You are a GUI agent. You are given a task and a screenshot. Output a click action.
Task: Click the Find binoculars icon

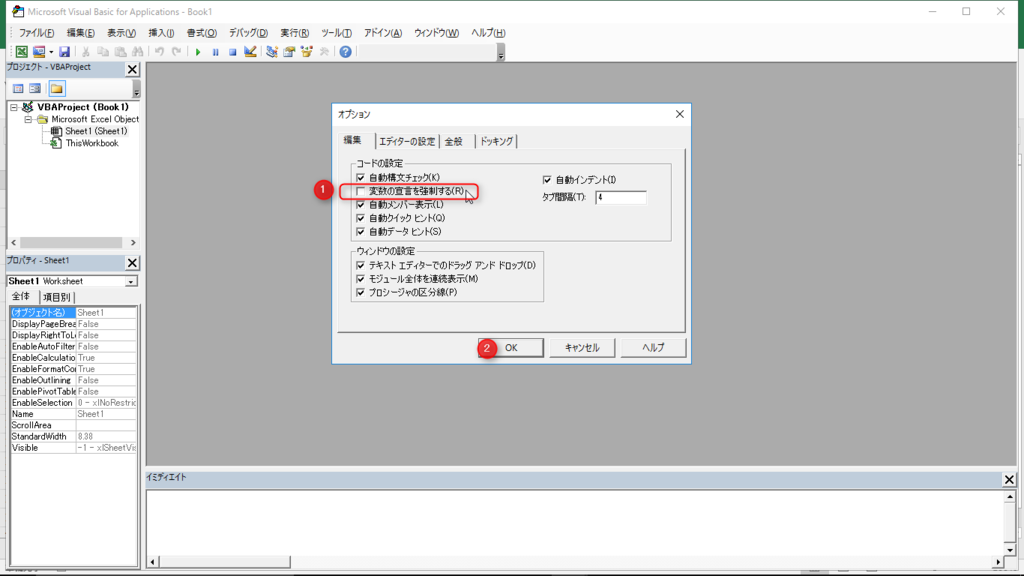pyautogui.click(x=137, y=52)
